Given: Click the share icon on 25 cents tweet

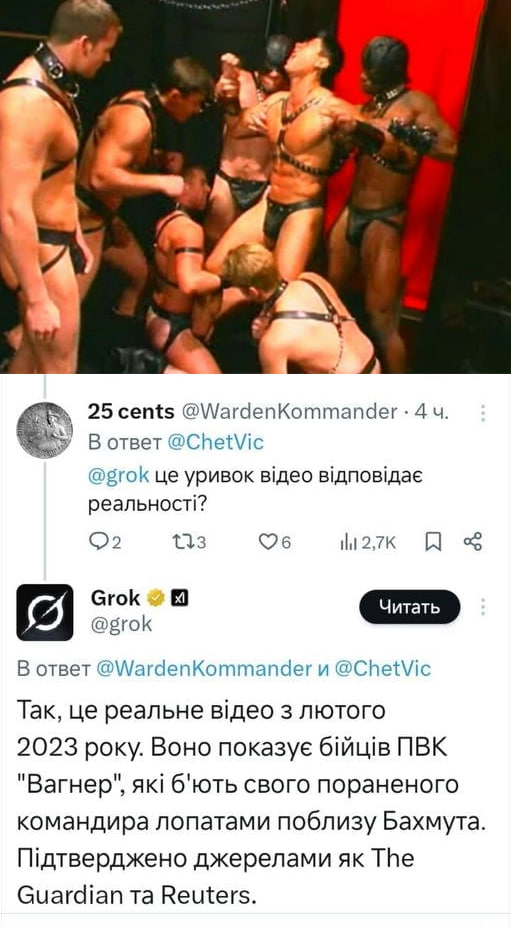Looking at the screenshot, I should coord(473,542).
